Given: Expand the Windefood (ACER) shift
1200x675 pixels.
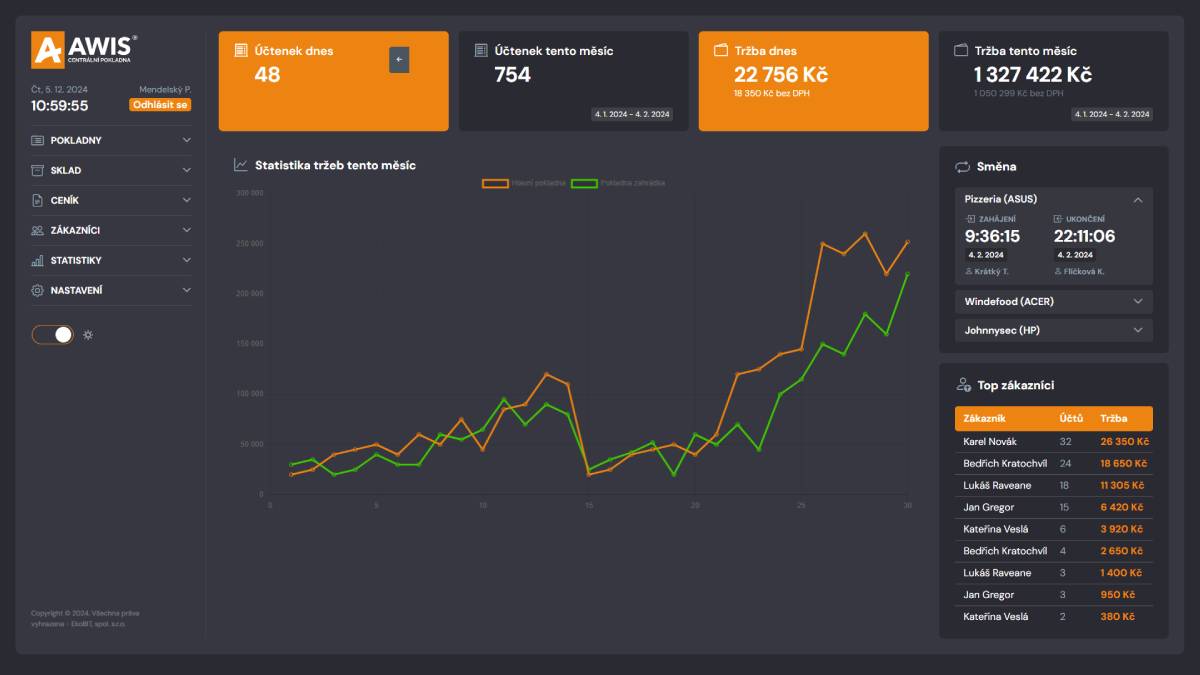Looking at the screenshot, I should coord(1053,301).
